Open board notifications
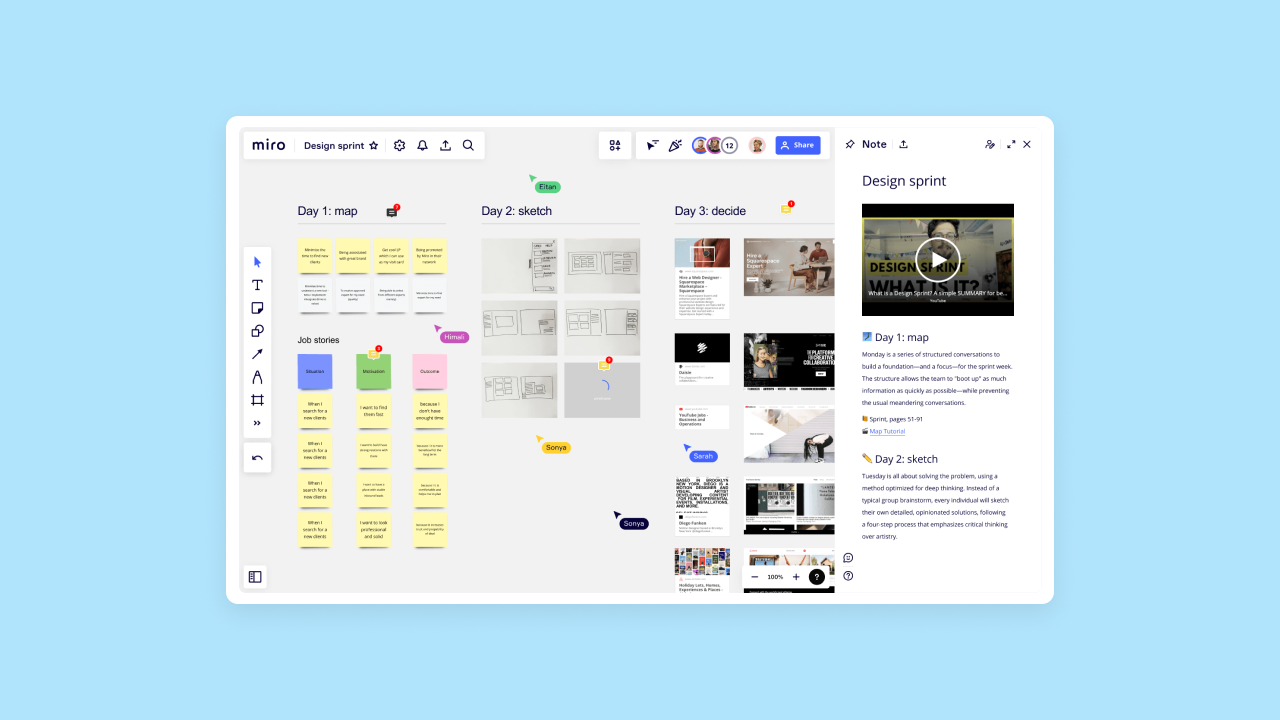The image size is (1280, 720). pyautogui.click(x=422, y=145)
